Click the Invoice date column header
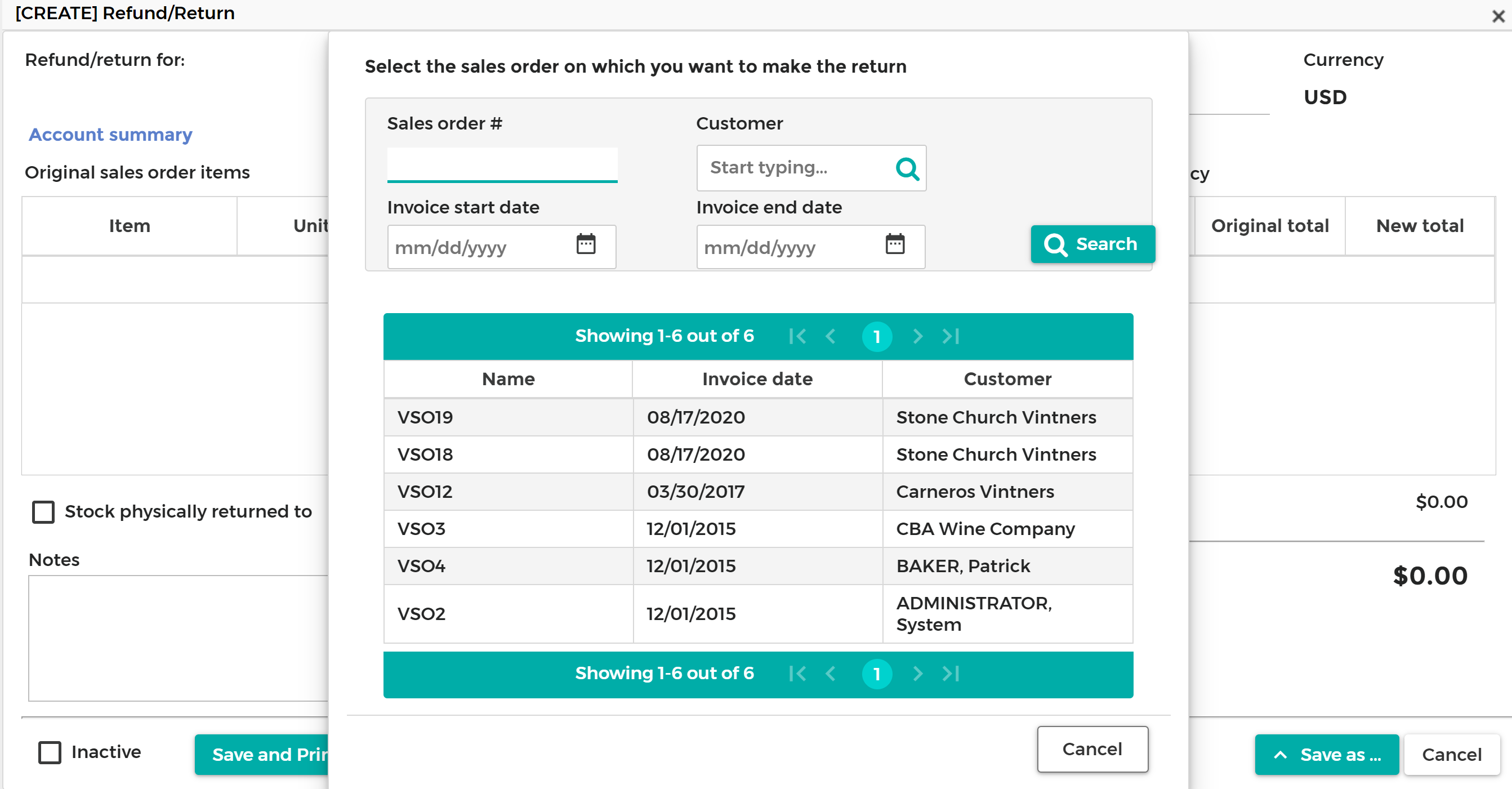The image size is (1512, 789). coord(757,379)
